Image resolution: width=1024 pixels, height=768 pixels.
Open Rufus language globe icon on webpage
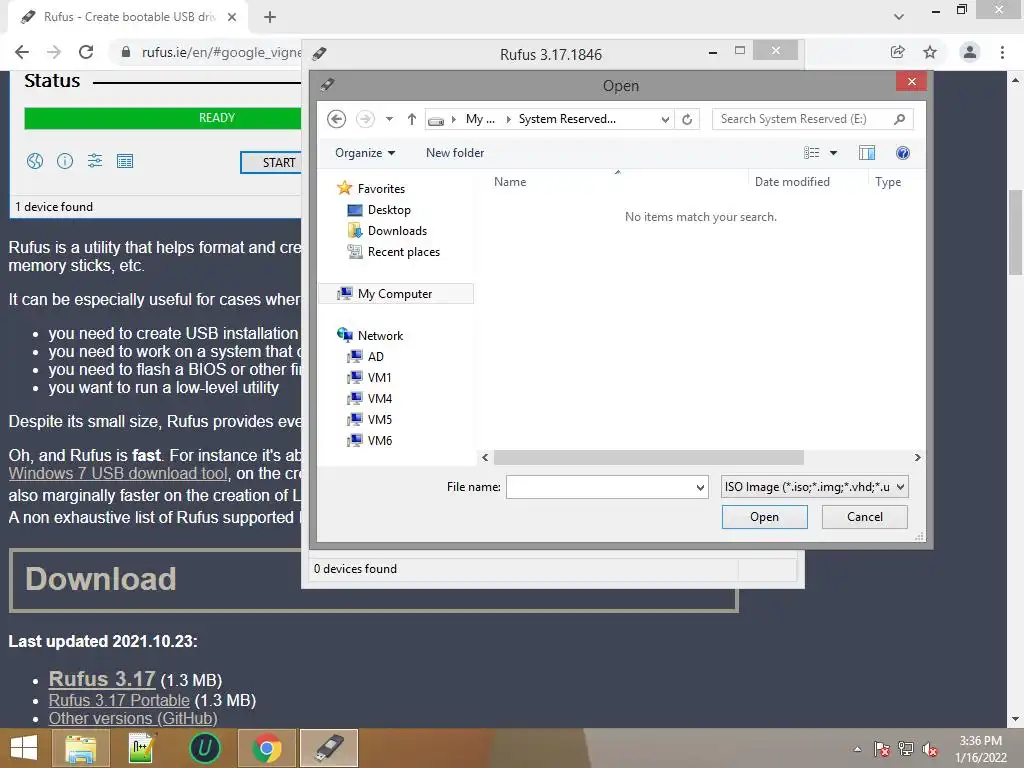point(35,161)
